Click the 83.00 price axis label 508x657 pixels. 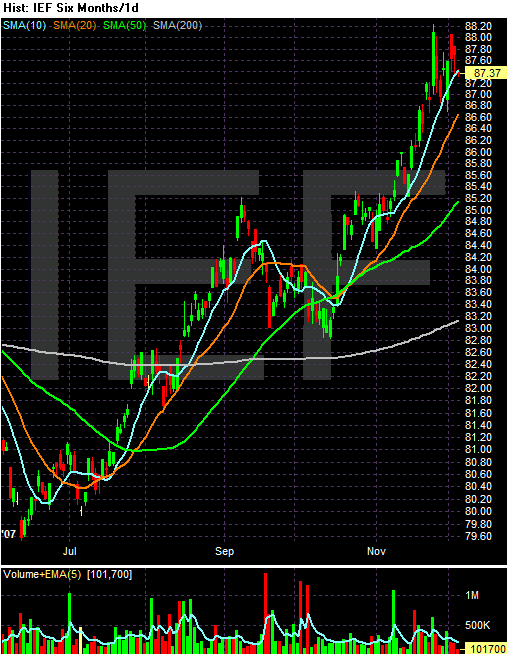tap(478, 328)
